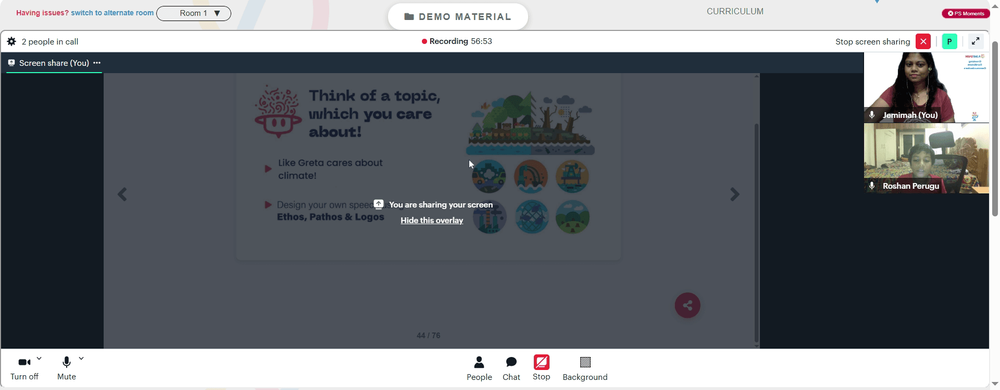1000x390 pixels.
Task: Select the Screen share (You) tab
Action: pos(54,63)
